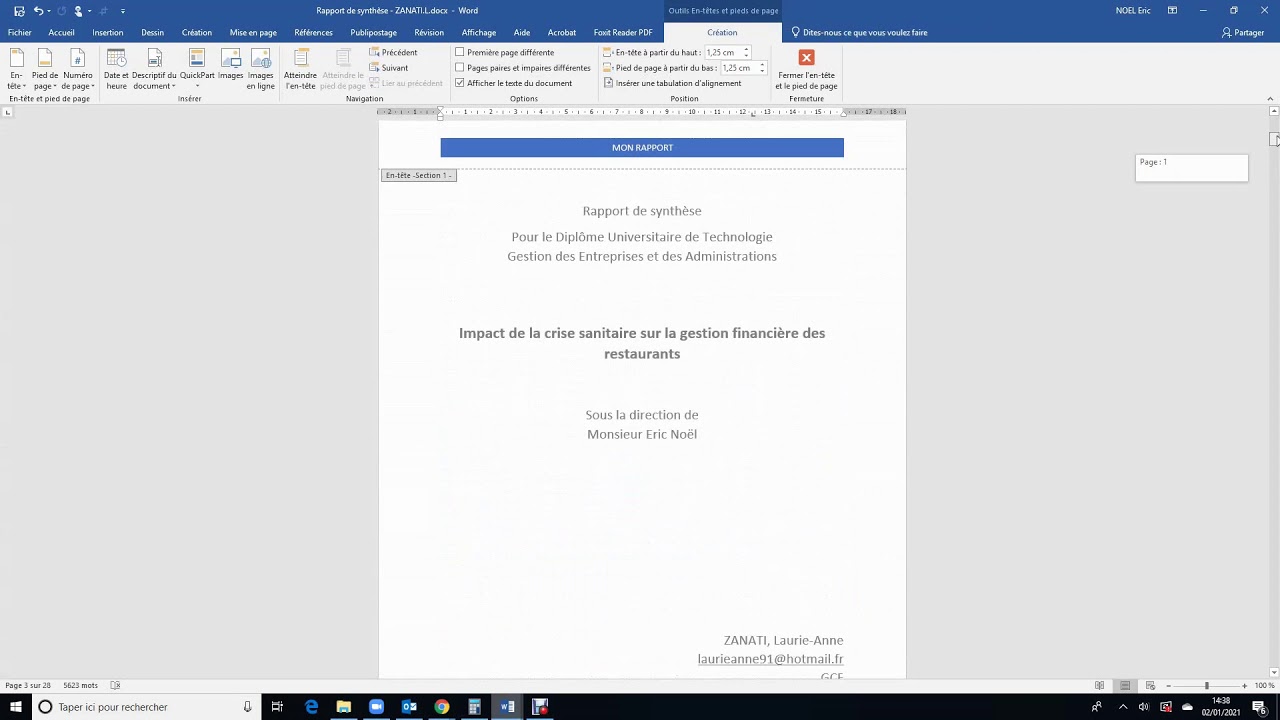Enable Pages paires et impaires différentes

[523, 68]
